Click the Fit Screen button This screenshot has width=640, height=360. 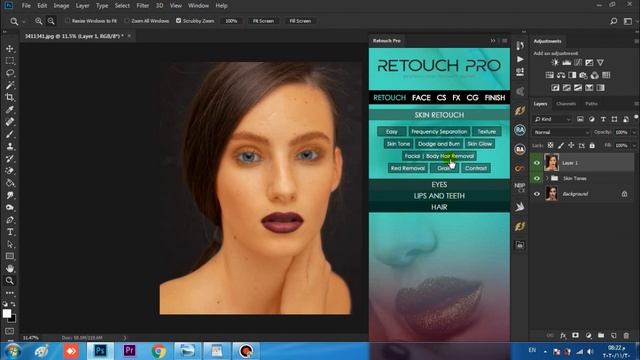tap(263, 21)
